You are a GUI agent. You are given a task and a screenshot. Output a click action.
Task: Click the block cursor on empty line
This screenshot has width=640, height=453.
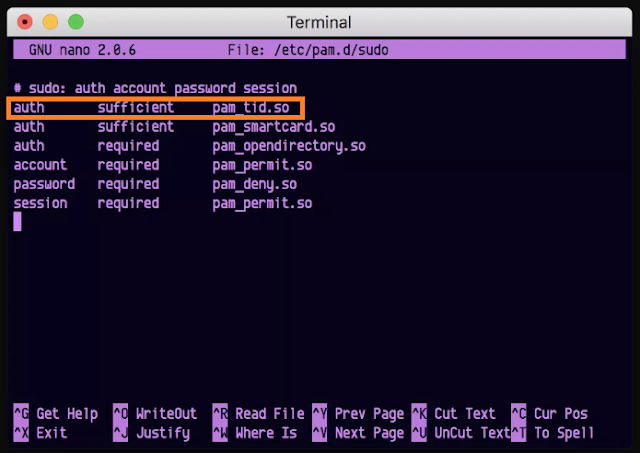coord(17,222)
